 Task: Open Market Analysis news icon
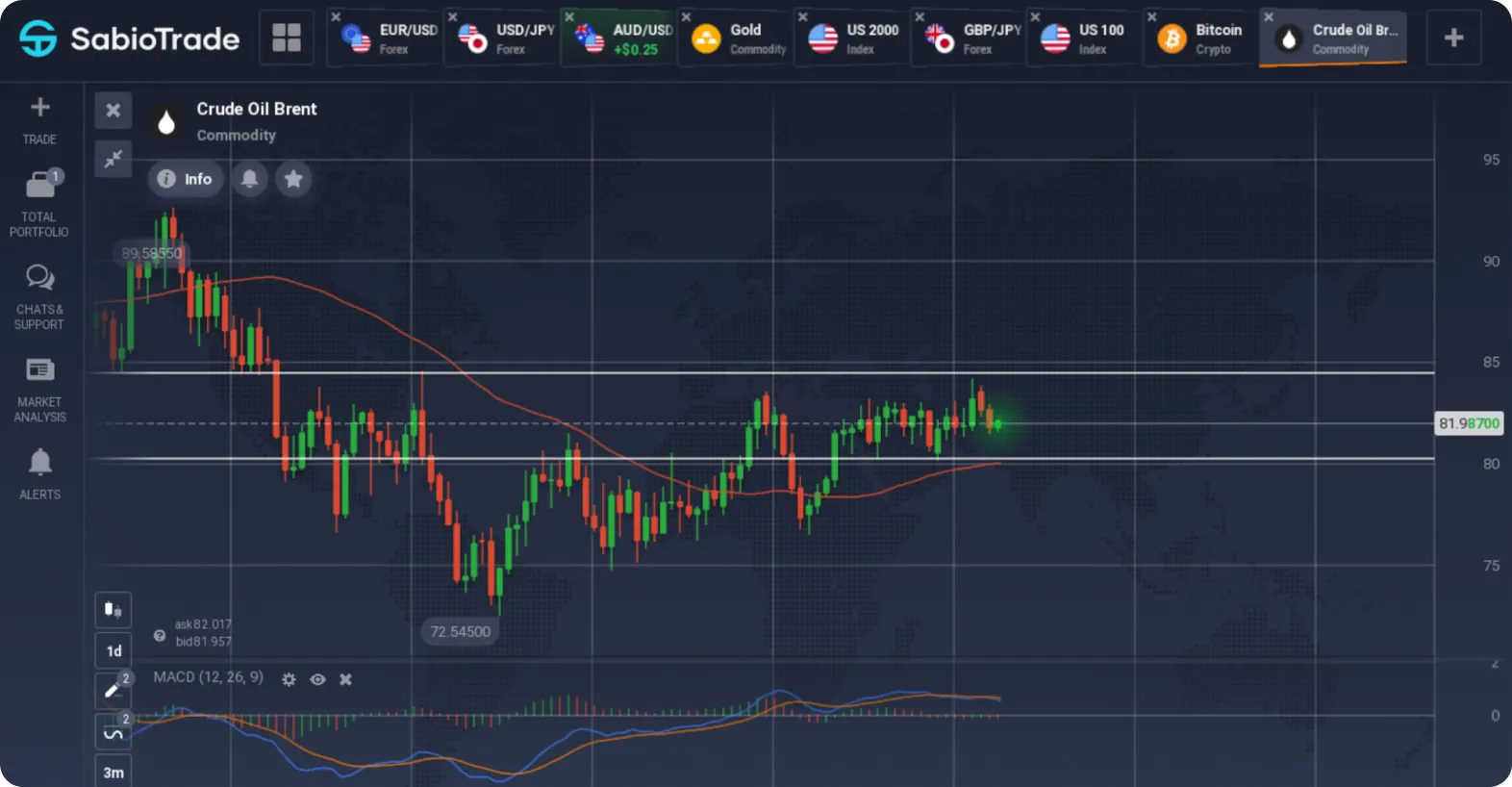[39, 369]
